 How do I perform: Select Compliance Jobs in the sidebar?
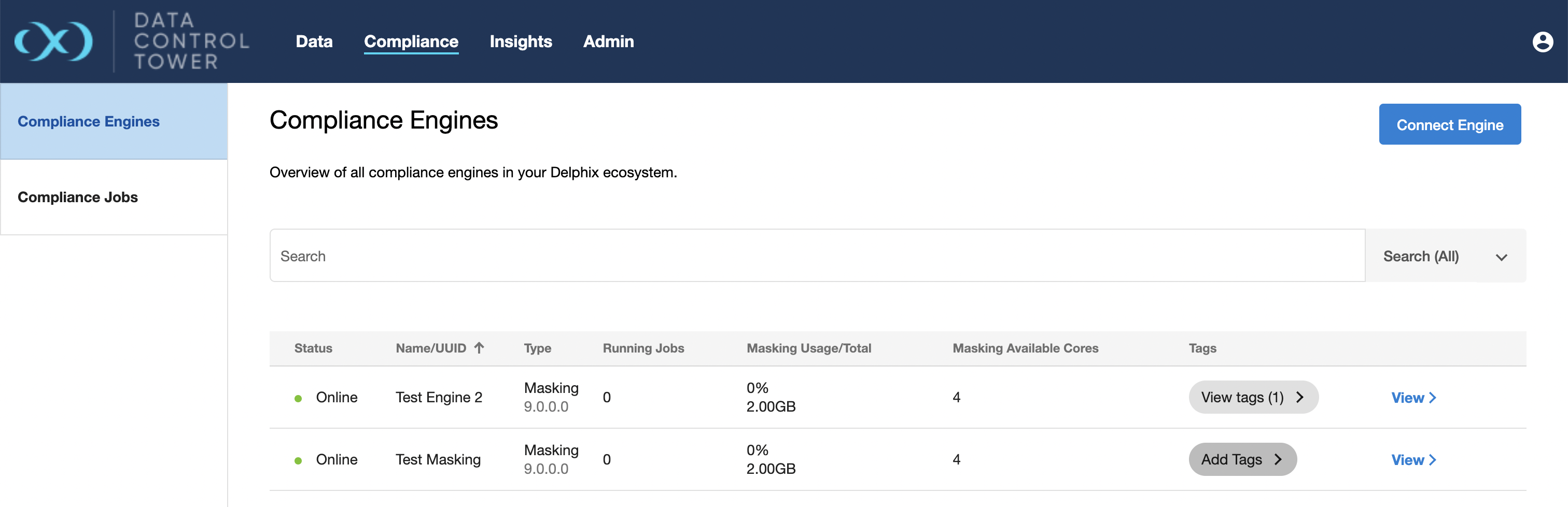click(x=78, y=197)
